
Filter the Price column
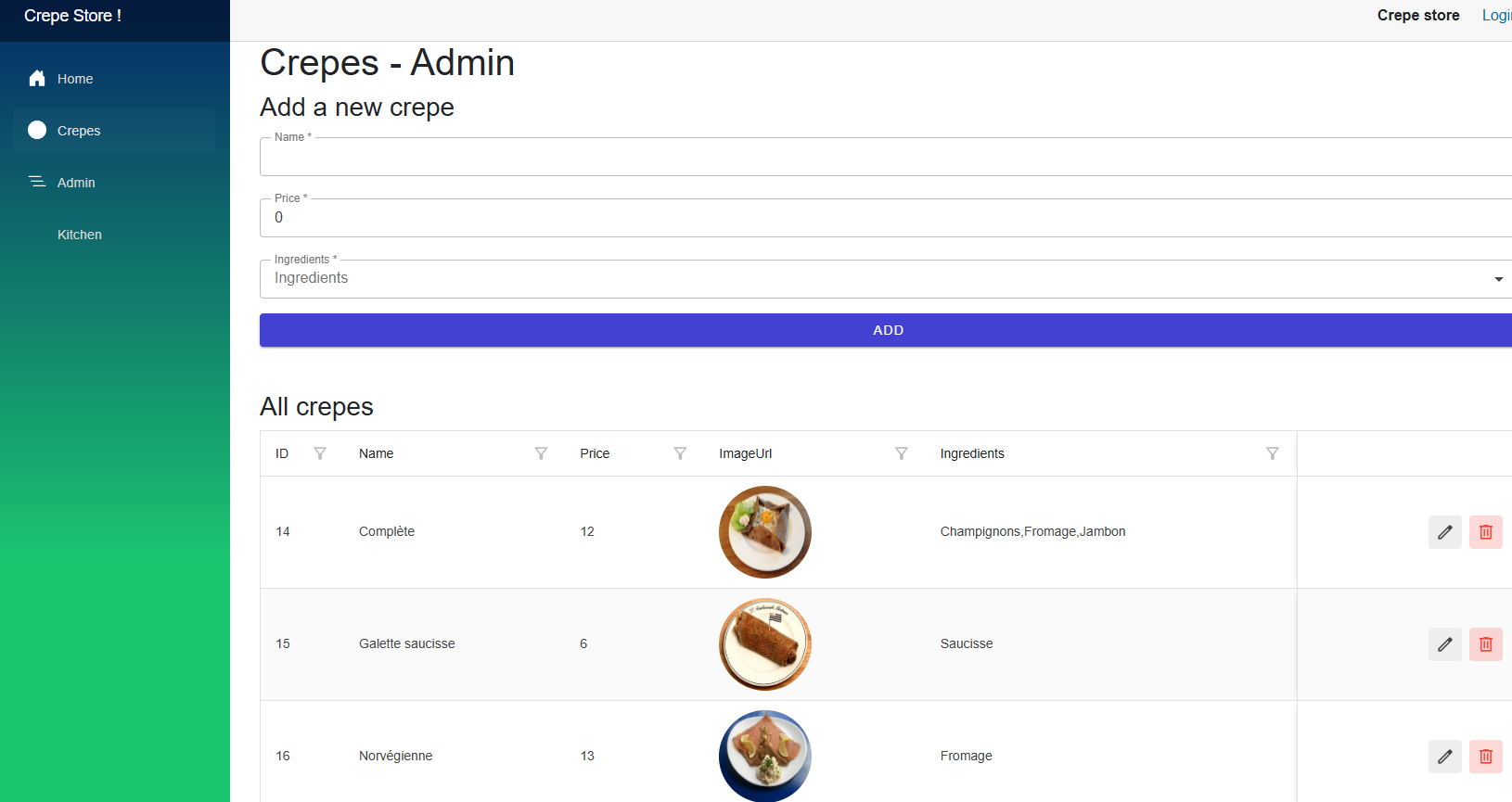[x=680, y=453]
